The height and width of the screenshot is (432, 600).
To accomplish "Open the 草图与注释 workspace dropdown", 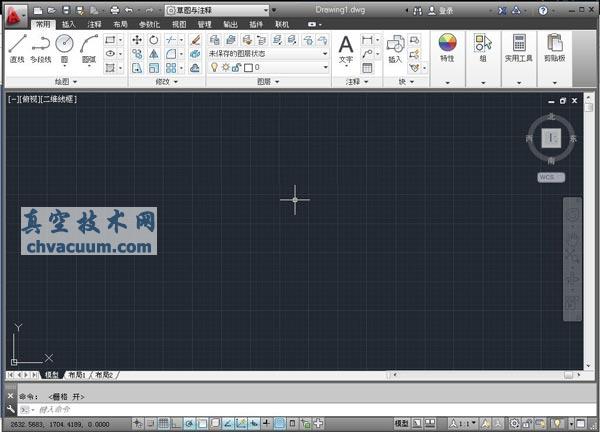I will pyautogui.click(x=217, y=9).
